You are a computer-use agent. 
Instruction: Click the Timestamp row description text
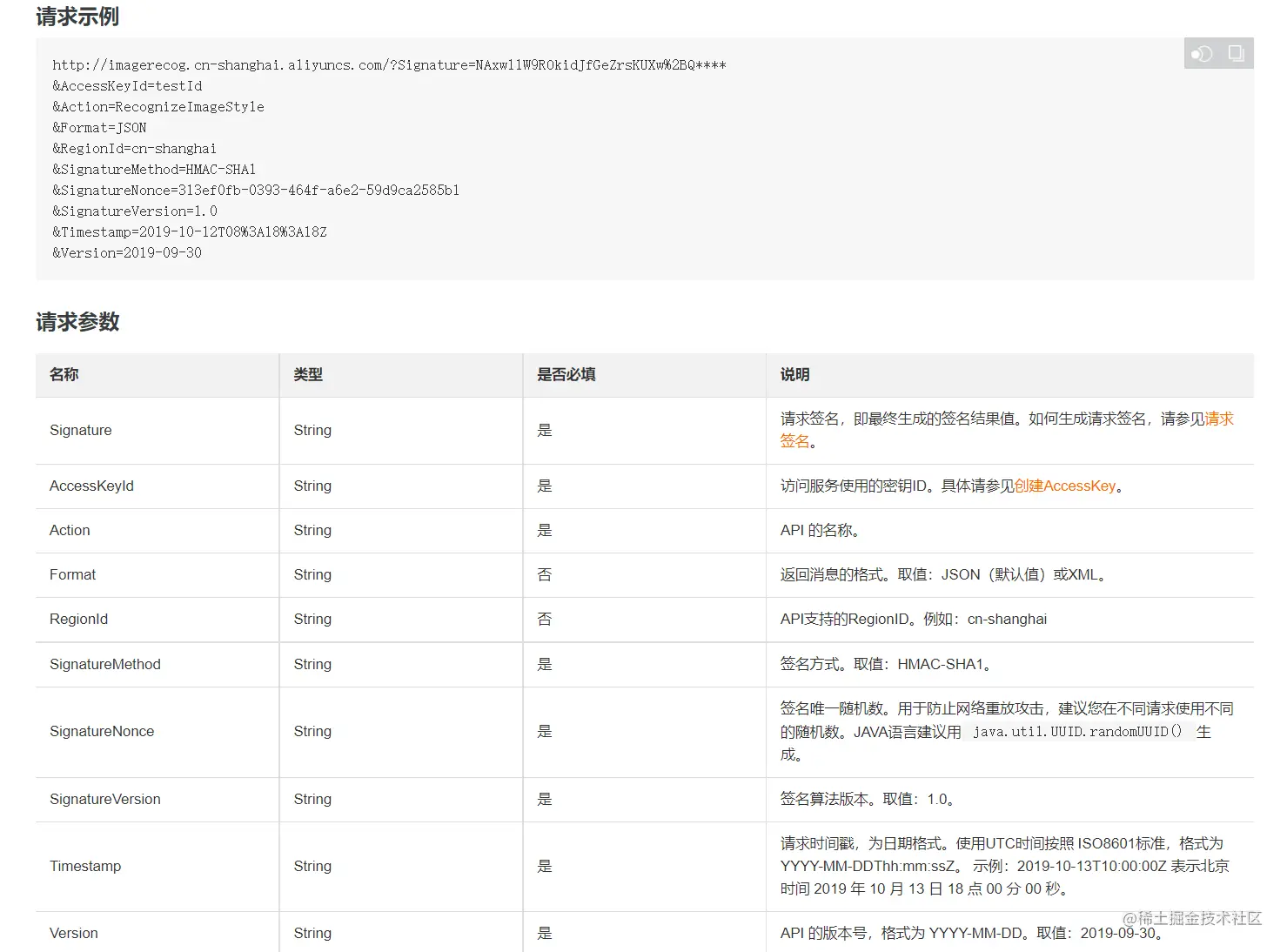coord(1001,866)
